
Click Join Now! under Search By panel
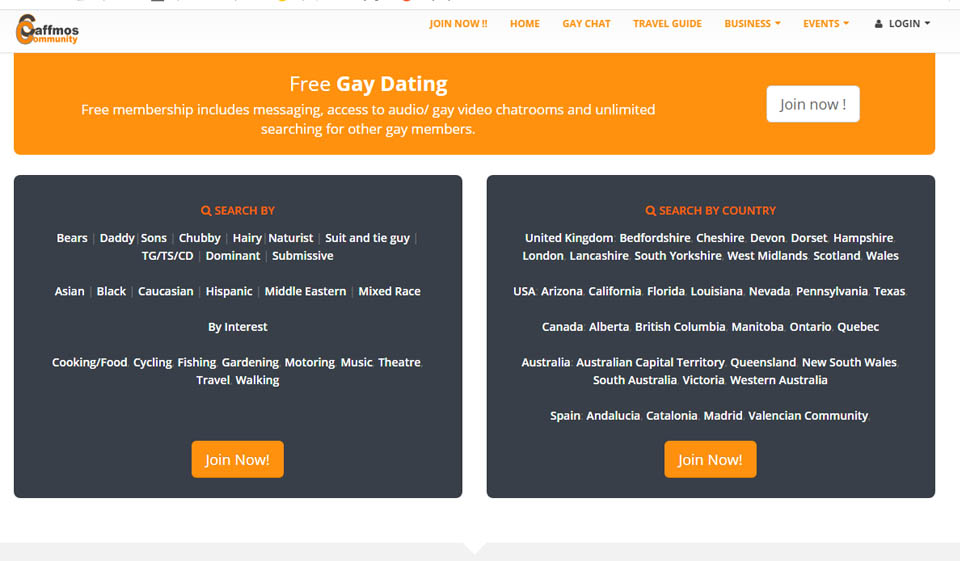click(x=237, y=459)
